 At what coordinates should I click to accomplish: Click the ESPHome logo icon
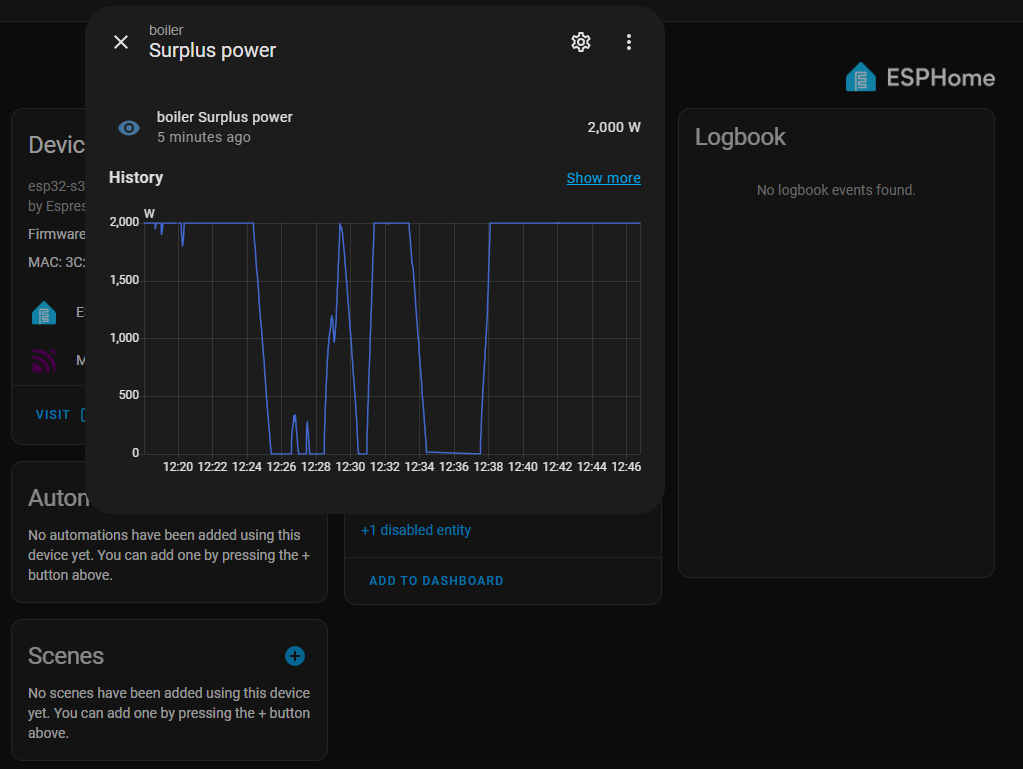(861, 78)
